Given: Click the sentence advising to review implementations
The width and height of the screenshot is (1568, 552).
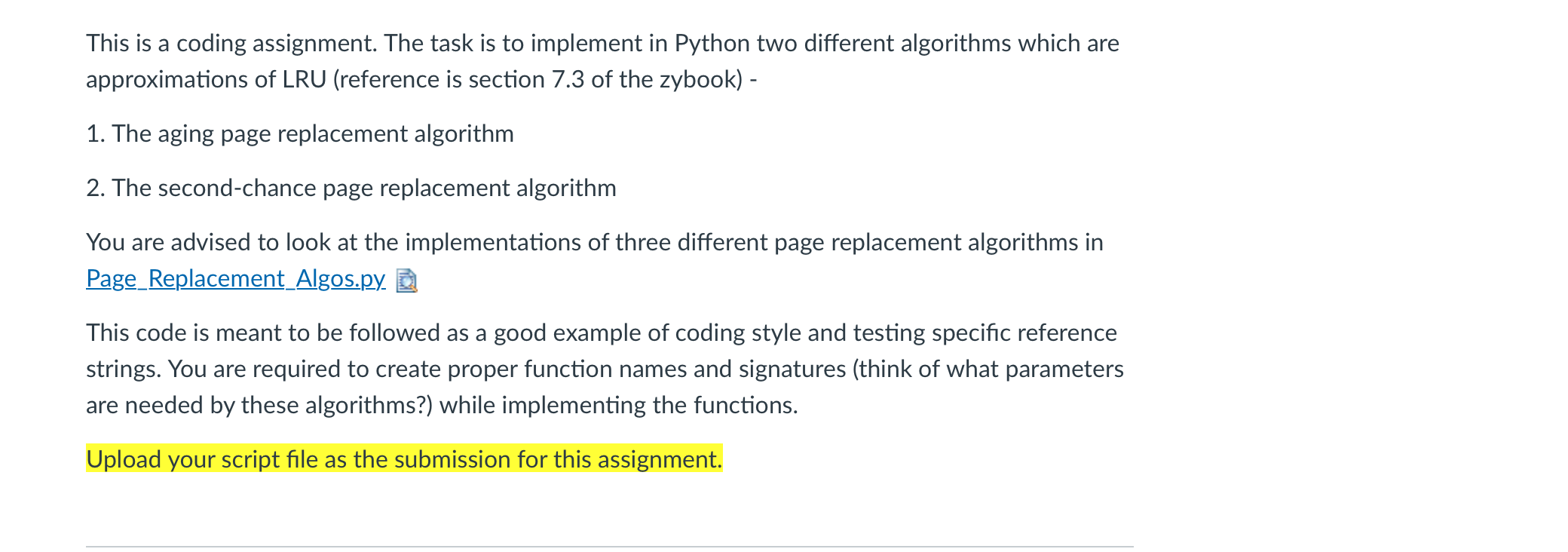Looking at the screenshot, I should (x=595, y=242).
